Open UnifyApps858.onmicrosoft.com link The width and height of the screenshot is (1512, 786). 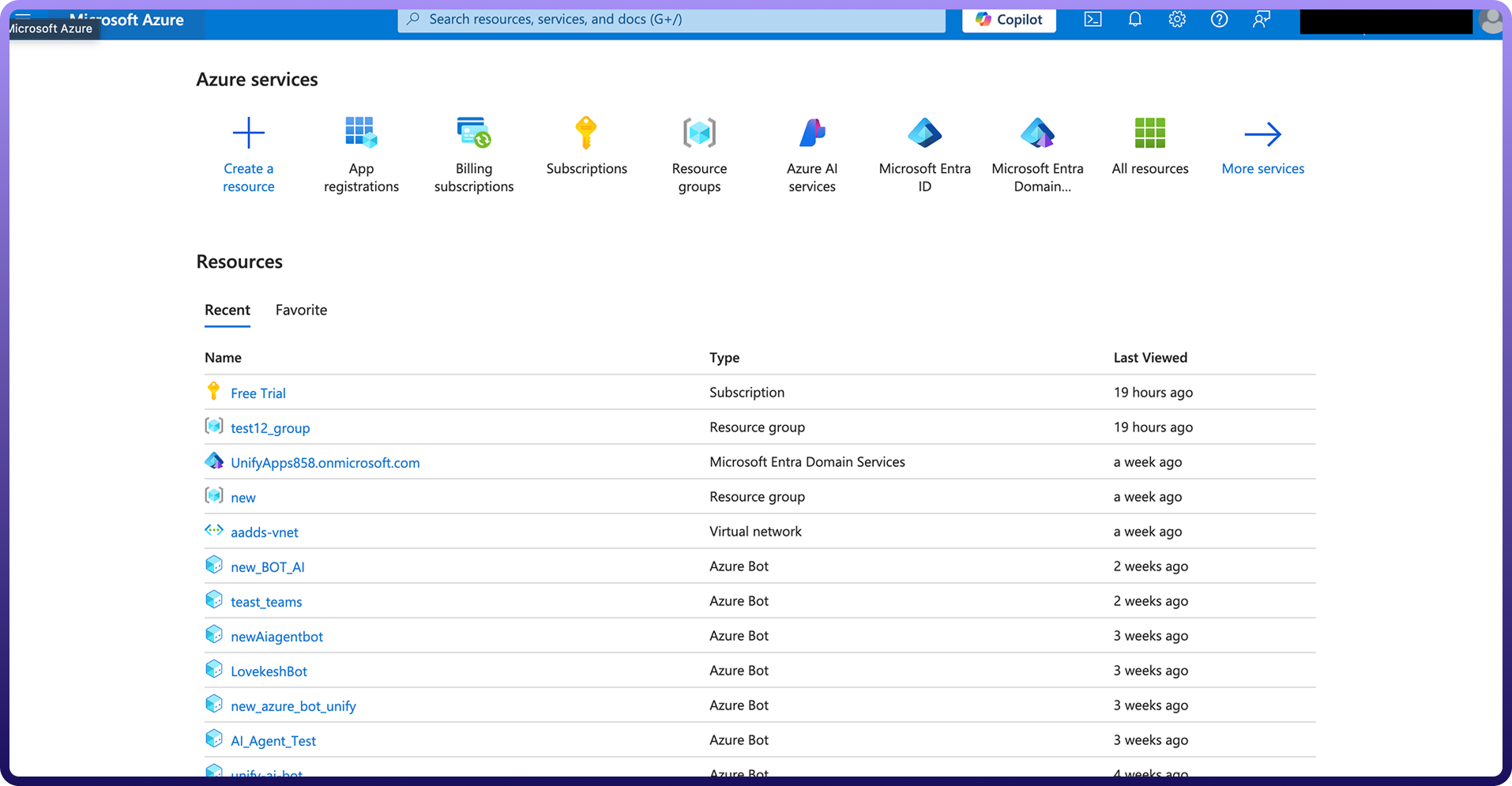pos(325,463)
